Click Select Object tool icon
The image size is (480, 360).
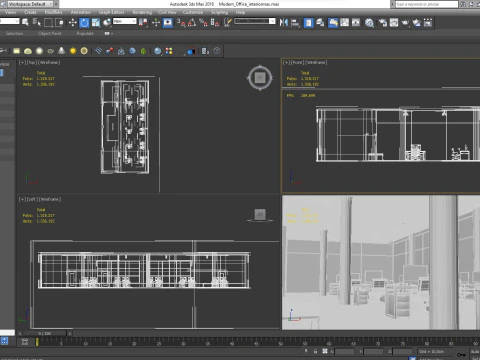(x=25, y=22)
